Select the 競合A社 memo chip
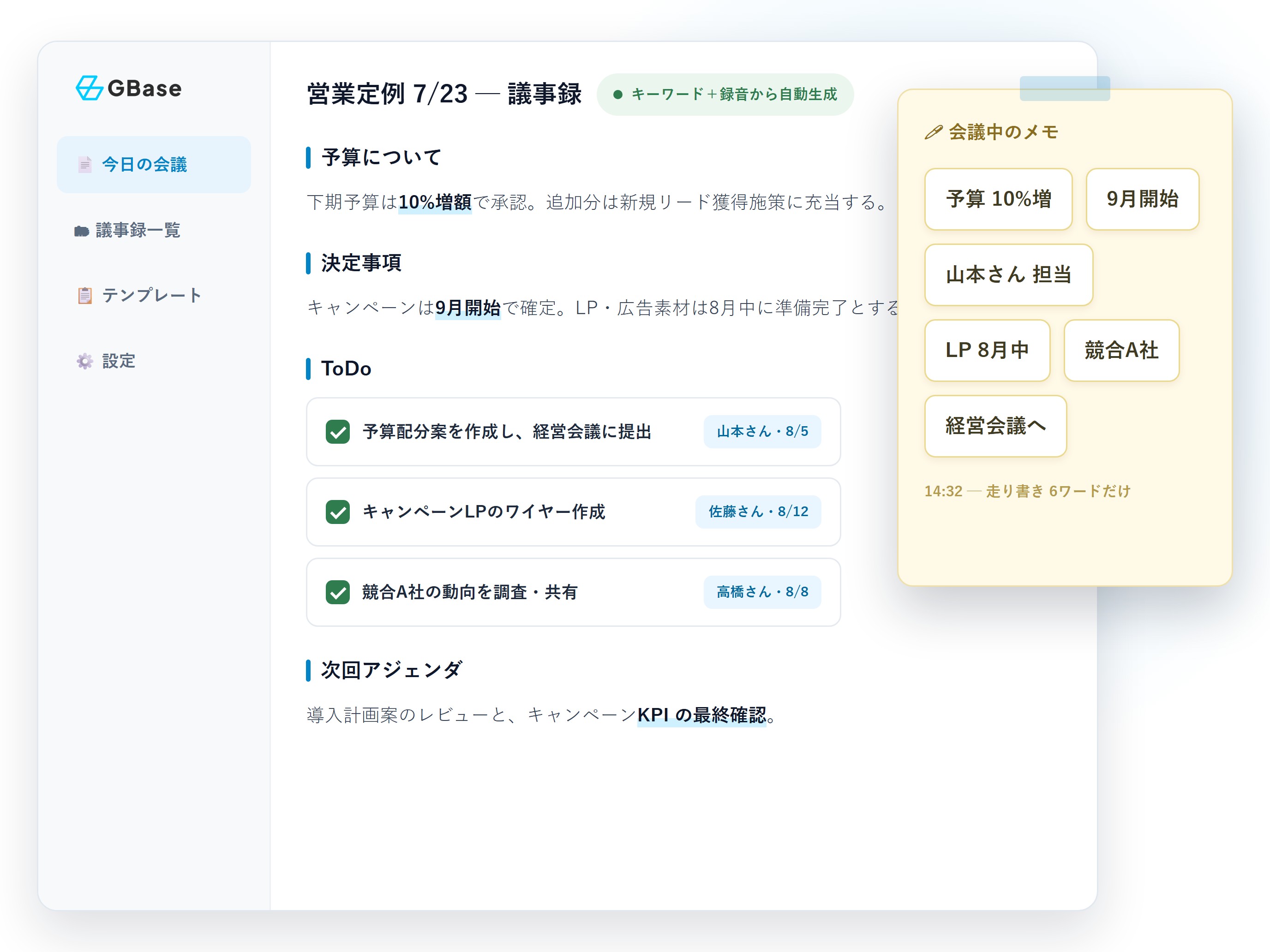Viewport: 1270px width, 952px height. tap(1122, 351)
